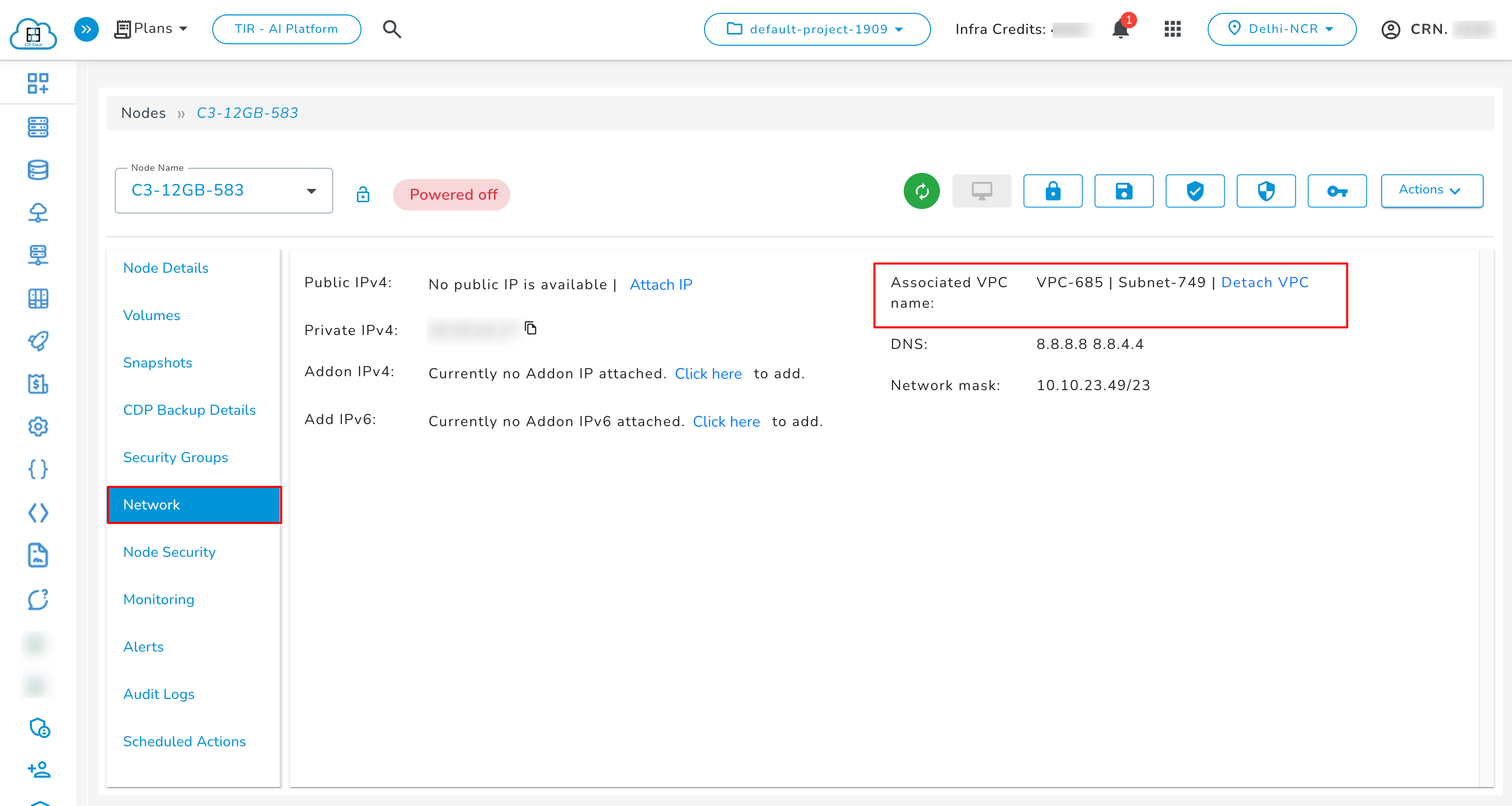The height and width of the screenshot is (806, 1512).
Task: Open the Security Groups section
Action: pyautogui.click(x=175, y=458)
